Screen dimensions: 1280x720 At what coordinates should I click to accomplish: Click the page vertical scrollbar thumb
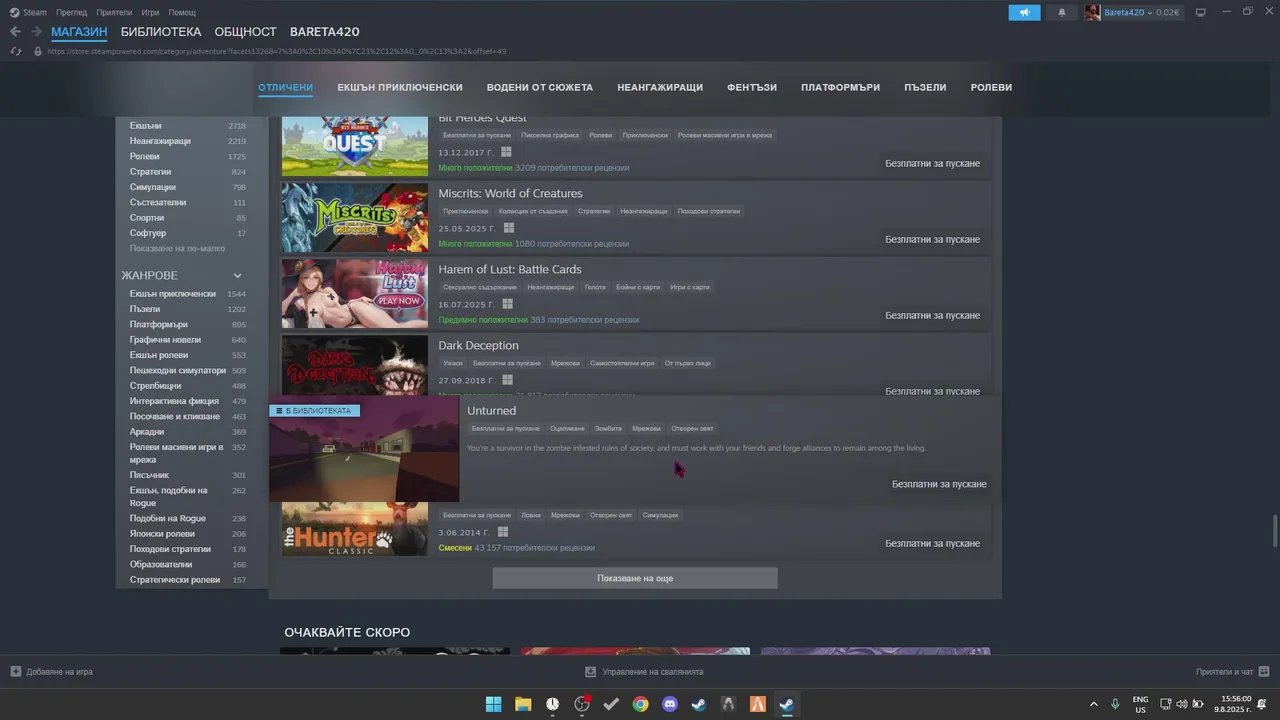click(1274, 531)
